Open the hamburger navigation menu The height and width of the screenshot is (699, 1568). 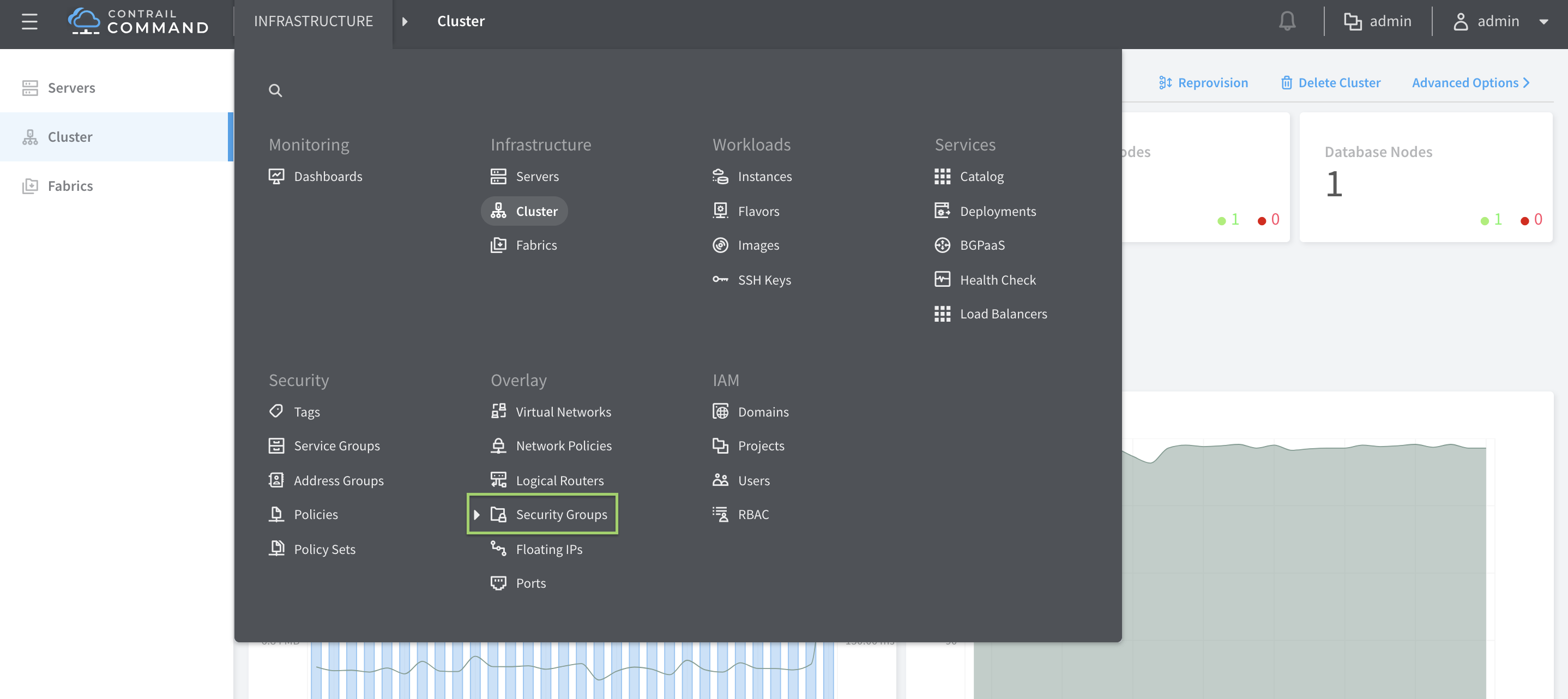click(29, 21)
